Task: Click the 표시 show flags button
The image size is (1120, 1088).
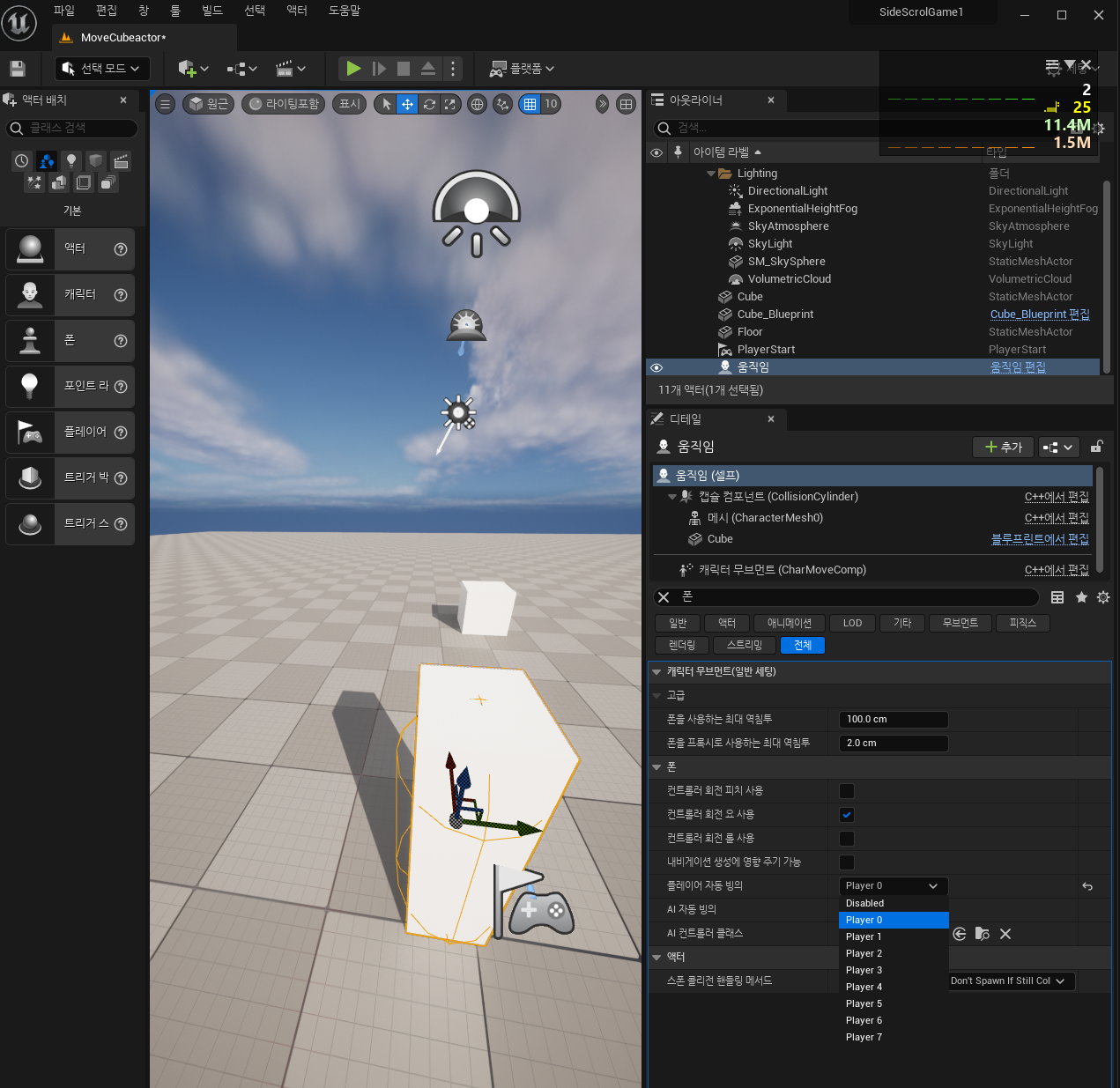Action: click(x=351, y=104)
